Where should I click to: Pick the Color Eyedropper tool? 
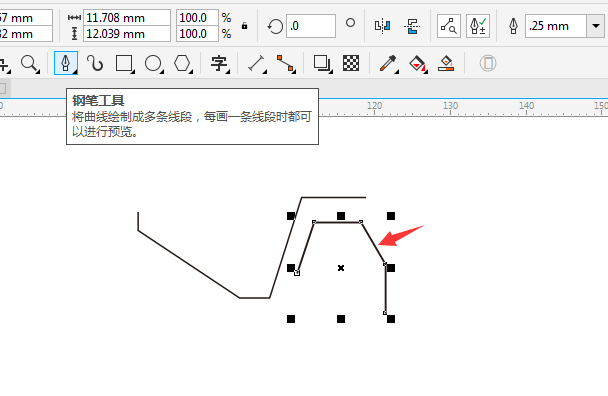click(388, 63)
